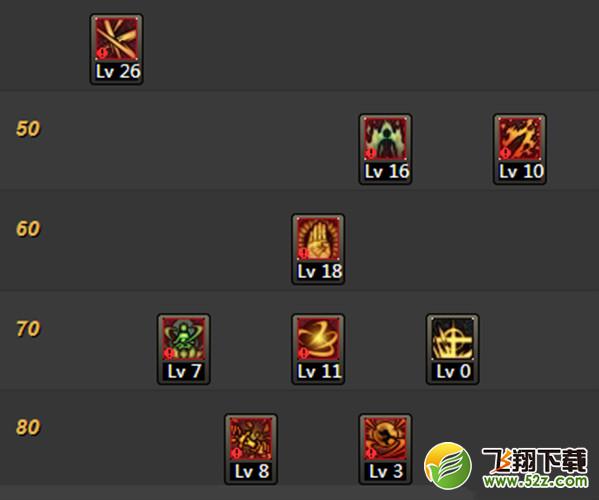Choose the flaming strike skill at Lv 10
Image resolution: width=599 pixels, height=500 pixels.
click(x=520, y=139)
